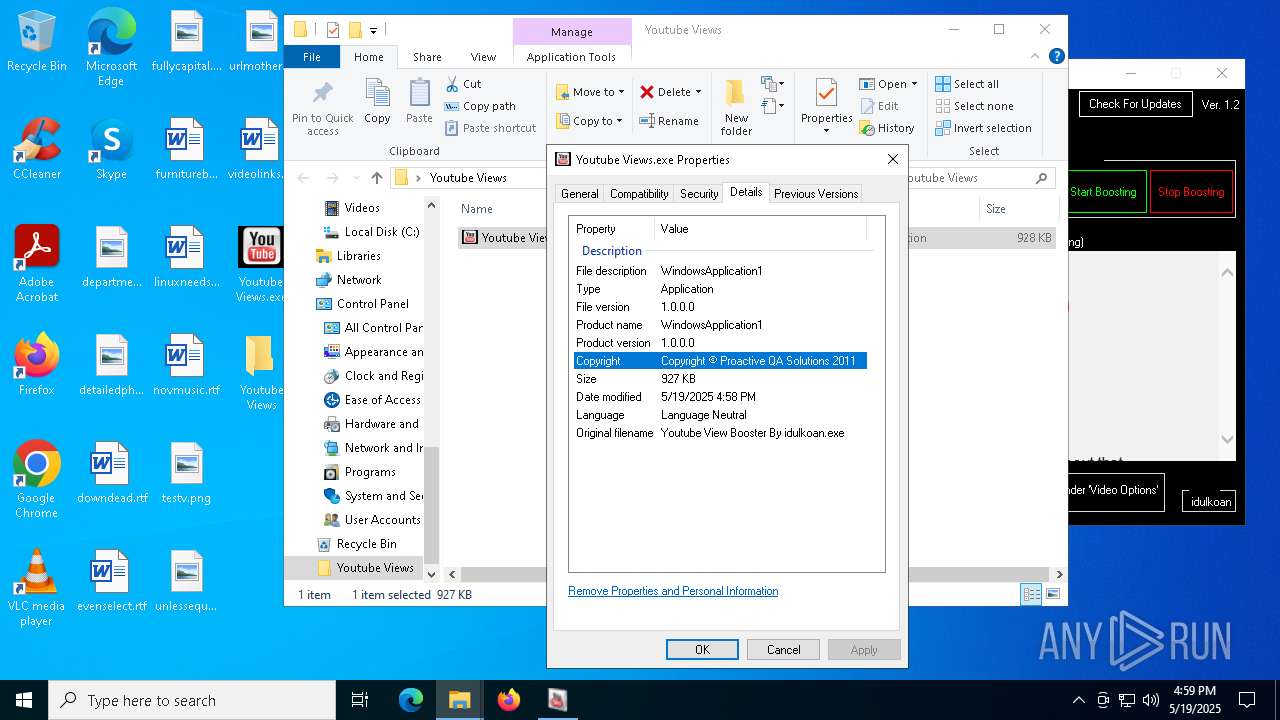The height and width of the screenshot is (720, 1280).
Task: Select Local Disk (C:) in tree
Action: point(372,232)
